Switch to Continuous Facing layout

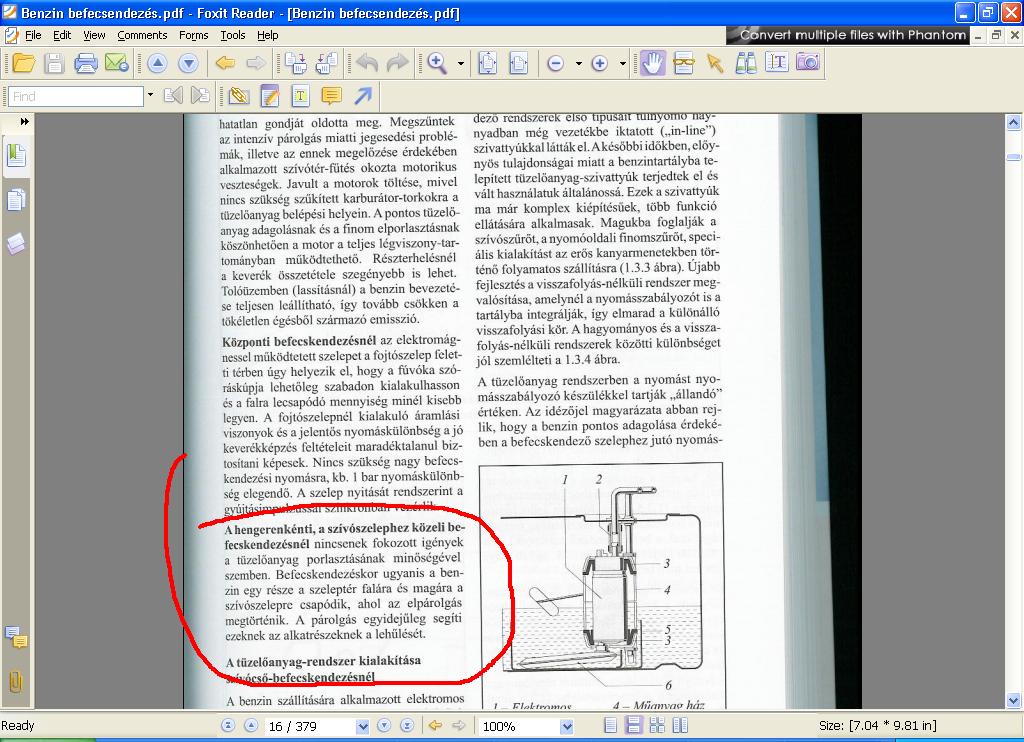click(x=657, y=726)
